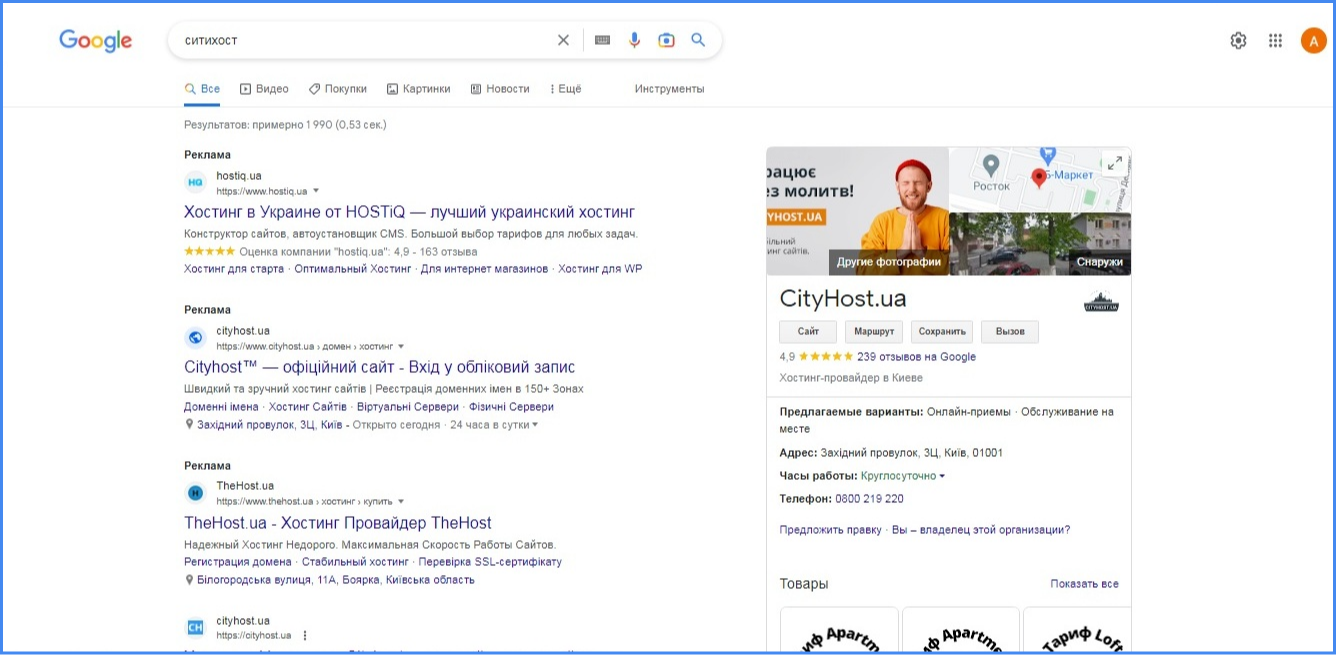Open the on-screen keyboard icon

602,40
